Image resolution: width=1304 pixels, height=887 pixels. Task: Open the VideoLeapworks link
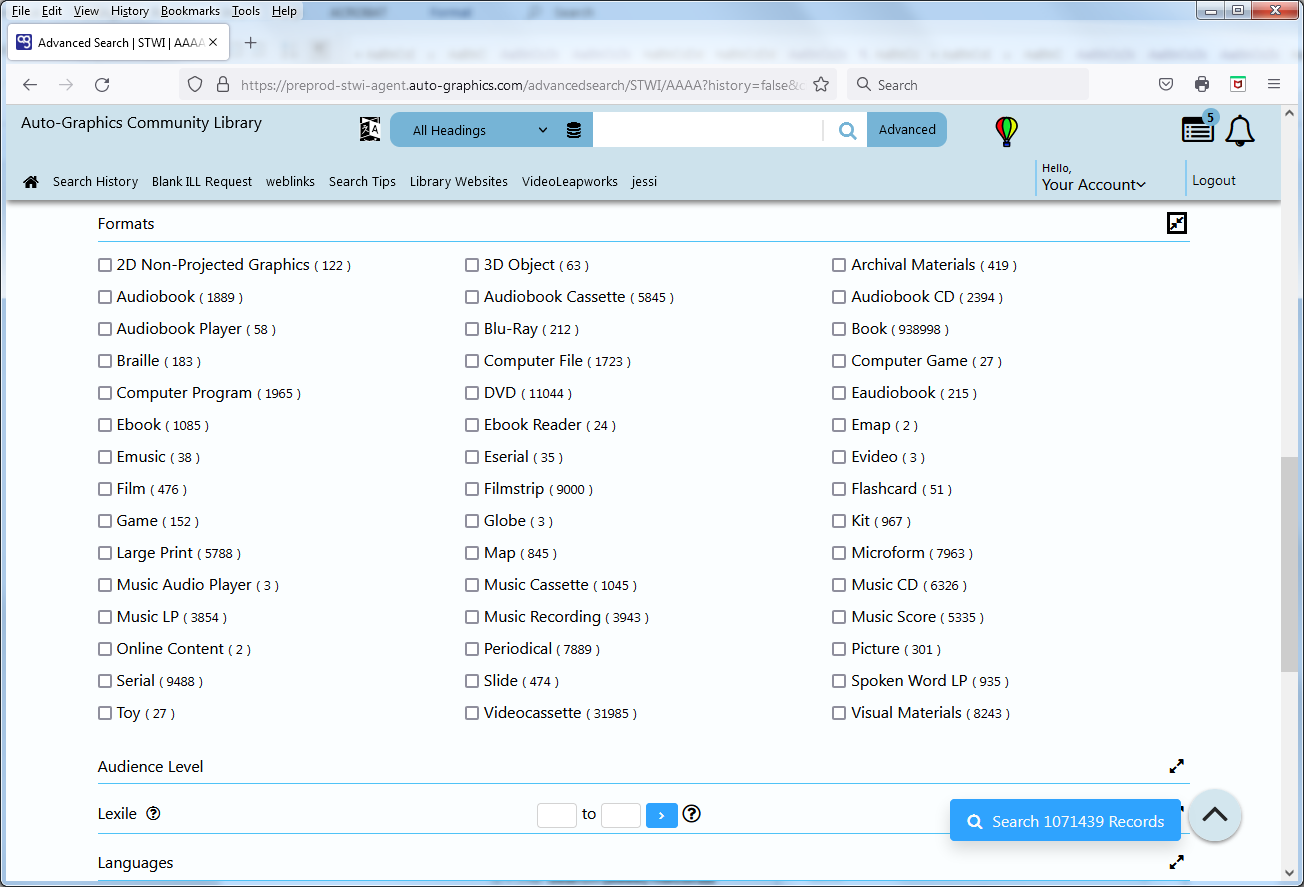[x=570, y=182]
